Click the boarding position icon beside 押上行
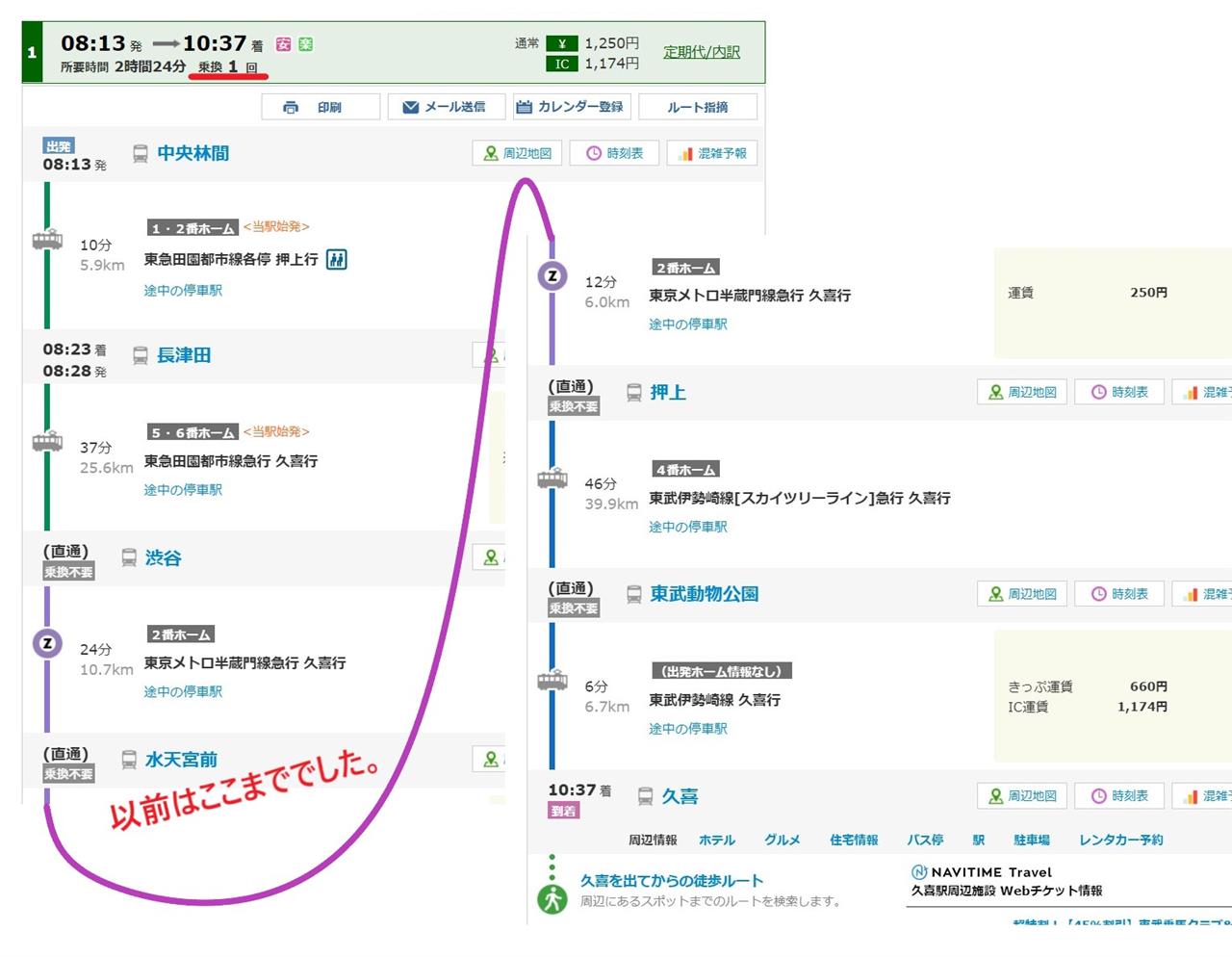 pyautogui.click(x=336, y=259)
